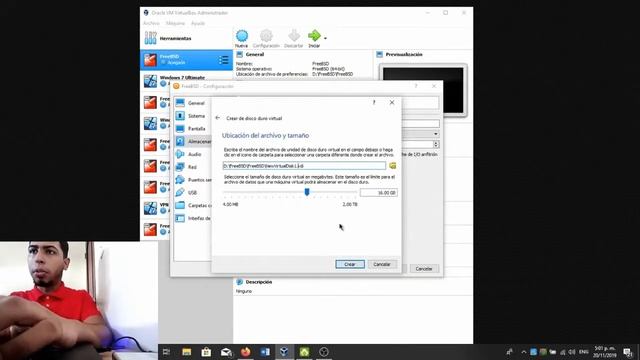The width and height of the screenshot is (640, 360).
Task: Click the help icon in Configuración title bar
Action: click(x=416, y=86)
